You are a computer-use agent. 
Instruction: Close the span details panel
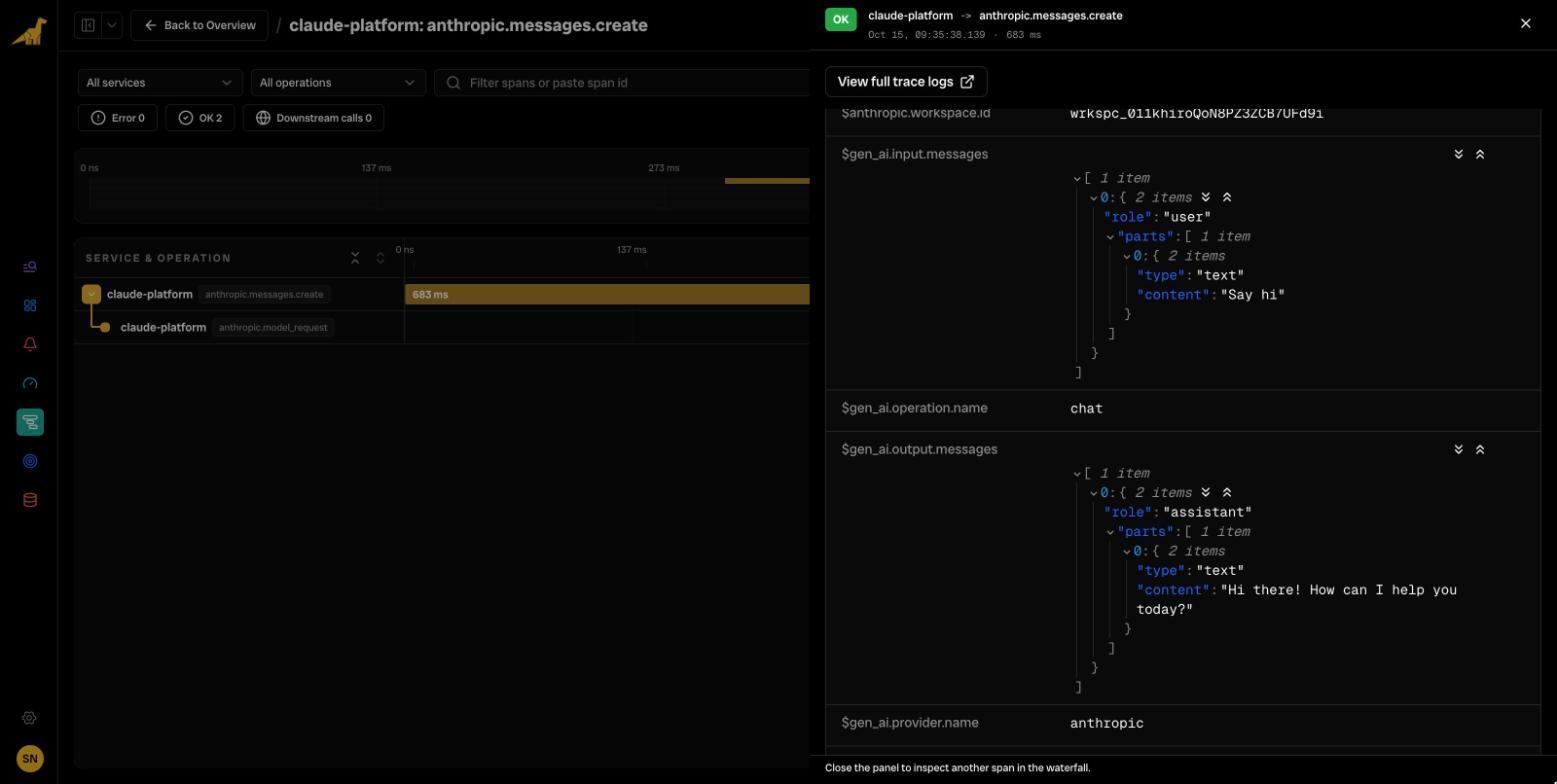(1525, 23)
